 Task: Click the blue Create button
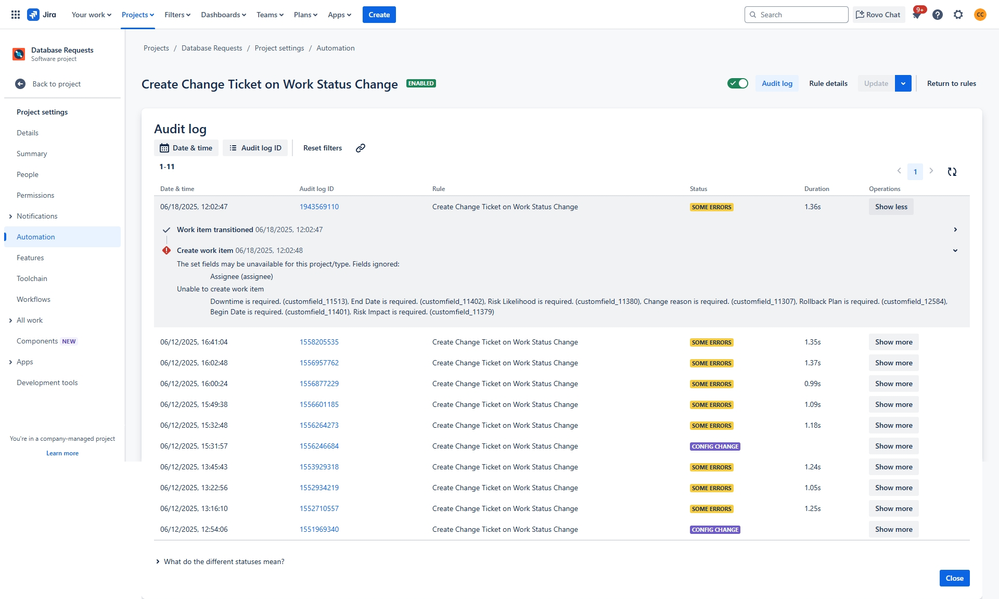coord(379,15)
